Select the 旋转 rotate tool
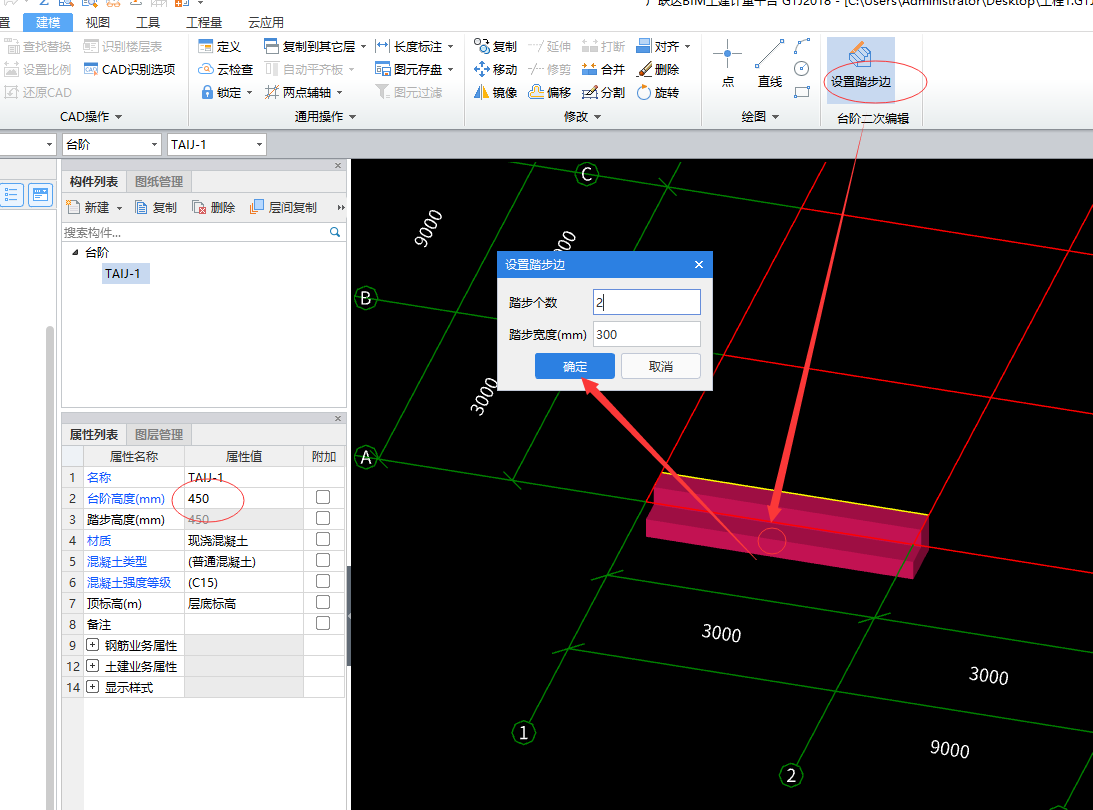The width and height of the screenshot is (1093, 810). coord(658,92)
